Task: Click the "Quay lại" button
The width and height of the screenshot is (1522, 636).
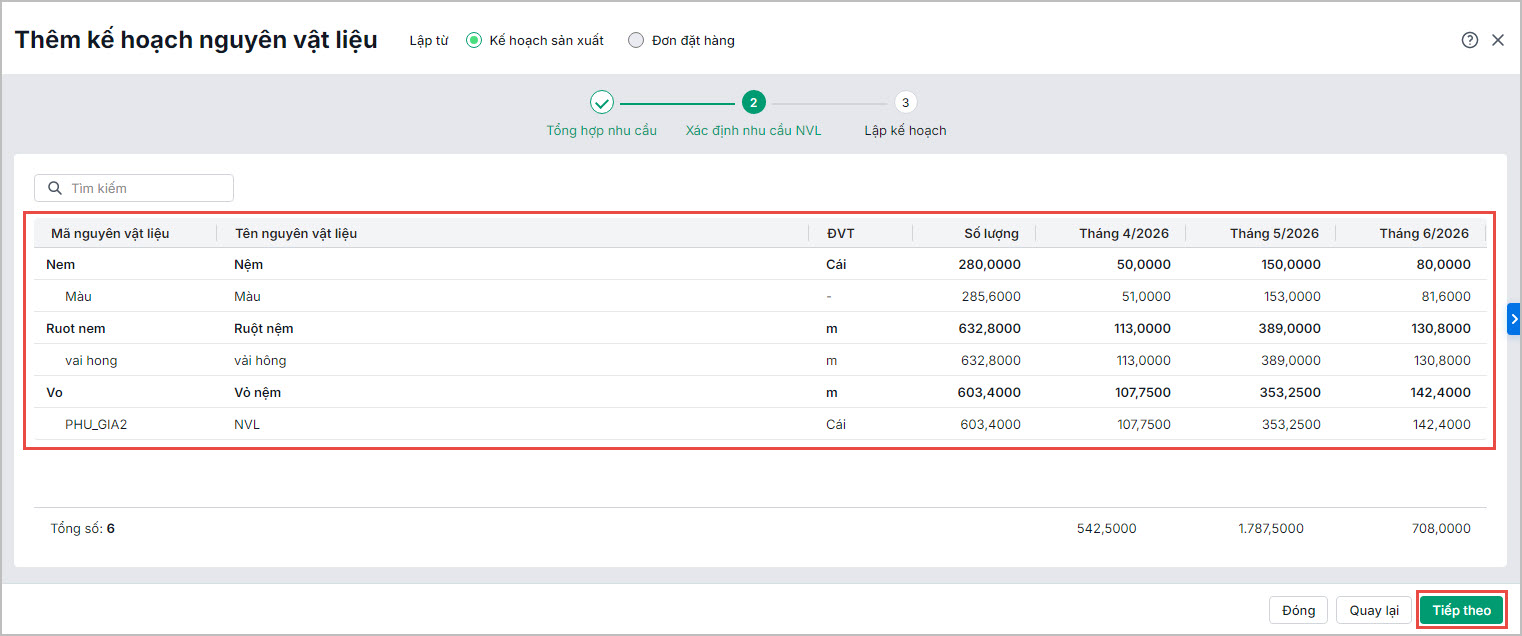Action: (x=1374, y=610)
